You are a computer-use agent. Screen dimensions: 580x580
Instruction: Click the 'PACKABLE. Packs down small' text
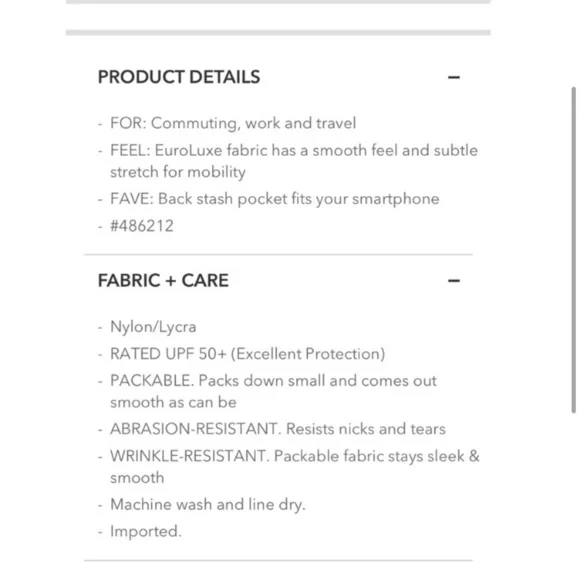273,381
